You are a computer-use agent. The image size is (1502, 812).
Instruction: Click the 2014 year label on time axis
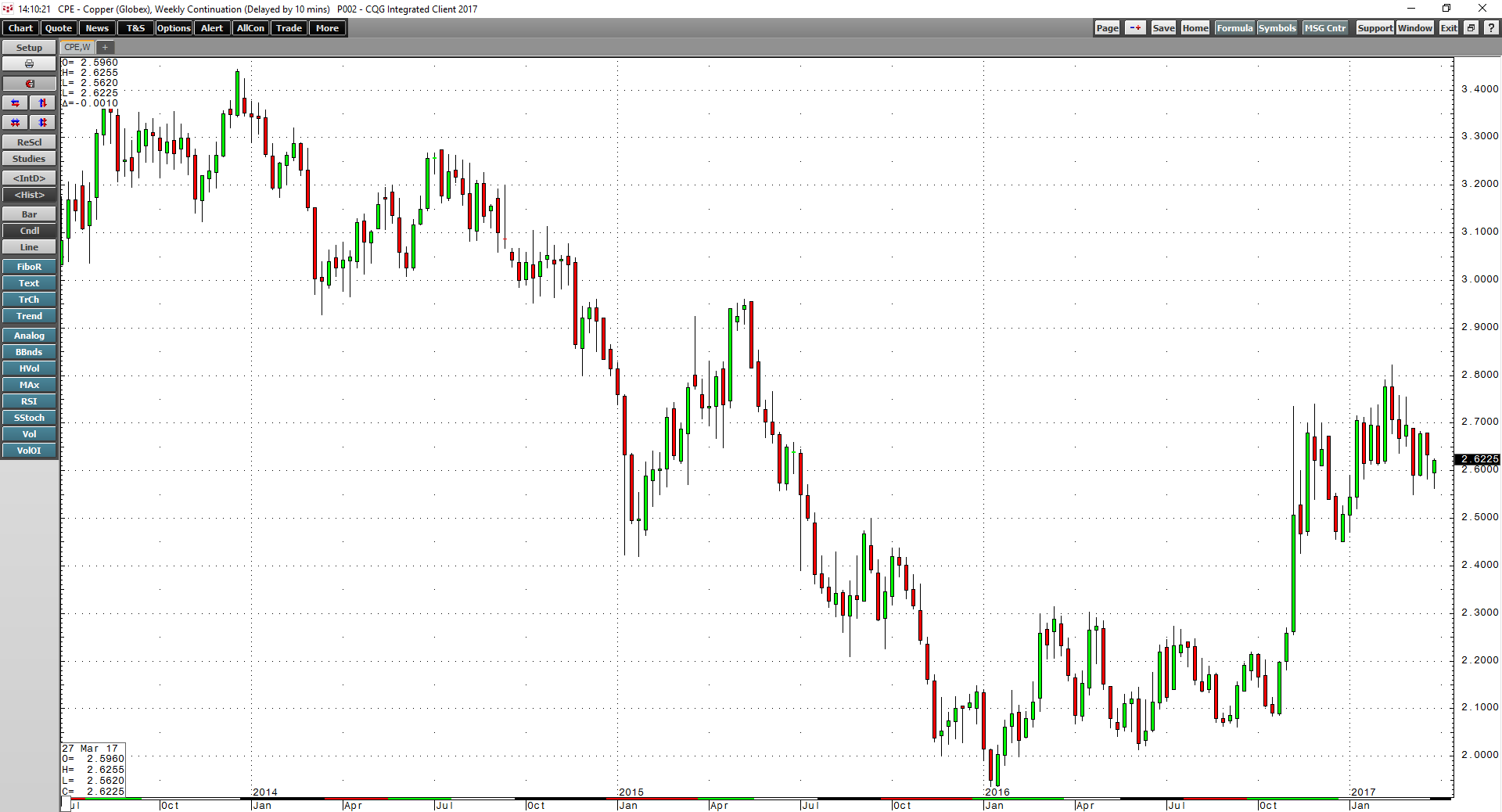(264, 792)
